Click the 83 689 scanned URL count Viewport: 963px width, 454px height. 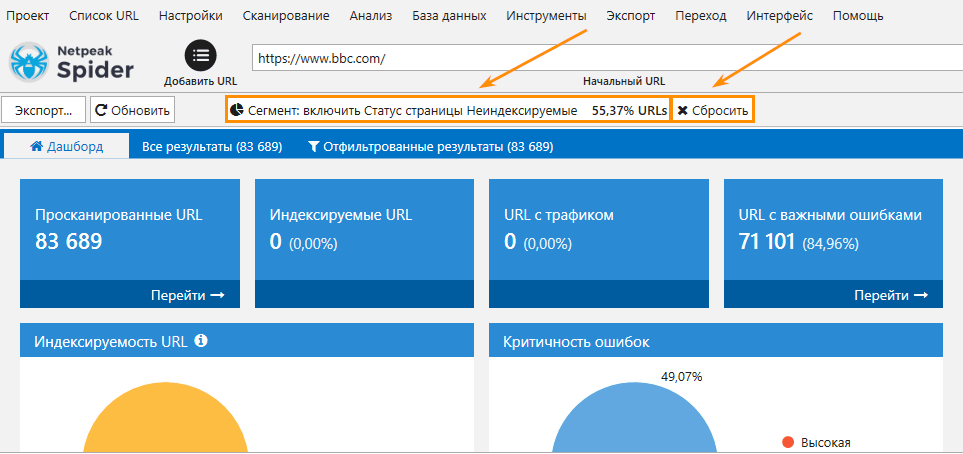[x=69, y=242]
